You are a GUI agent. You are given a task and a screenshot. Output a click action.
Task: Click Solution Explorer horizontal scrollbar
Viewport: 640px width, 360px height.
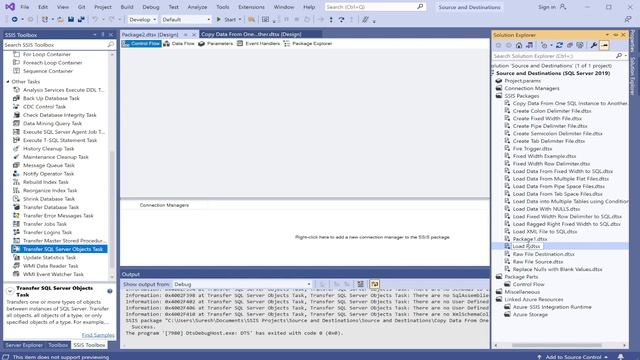556,345
